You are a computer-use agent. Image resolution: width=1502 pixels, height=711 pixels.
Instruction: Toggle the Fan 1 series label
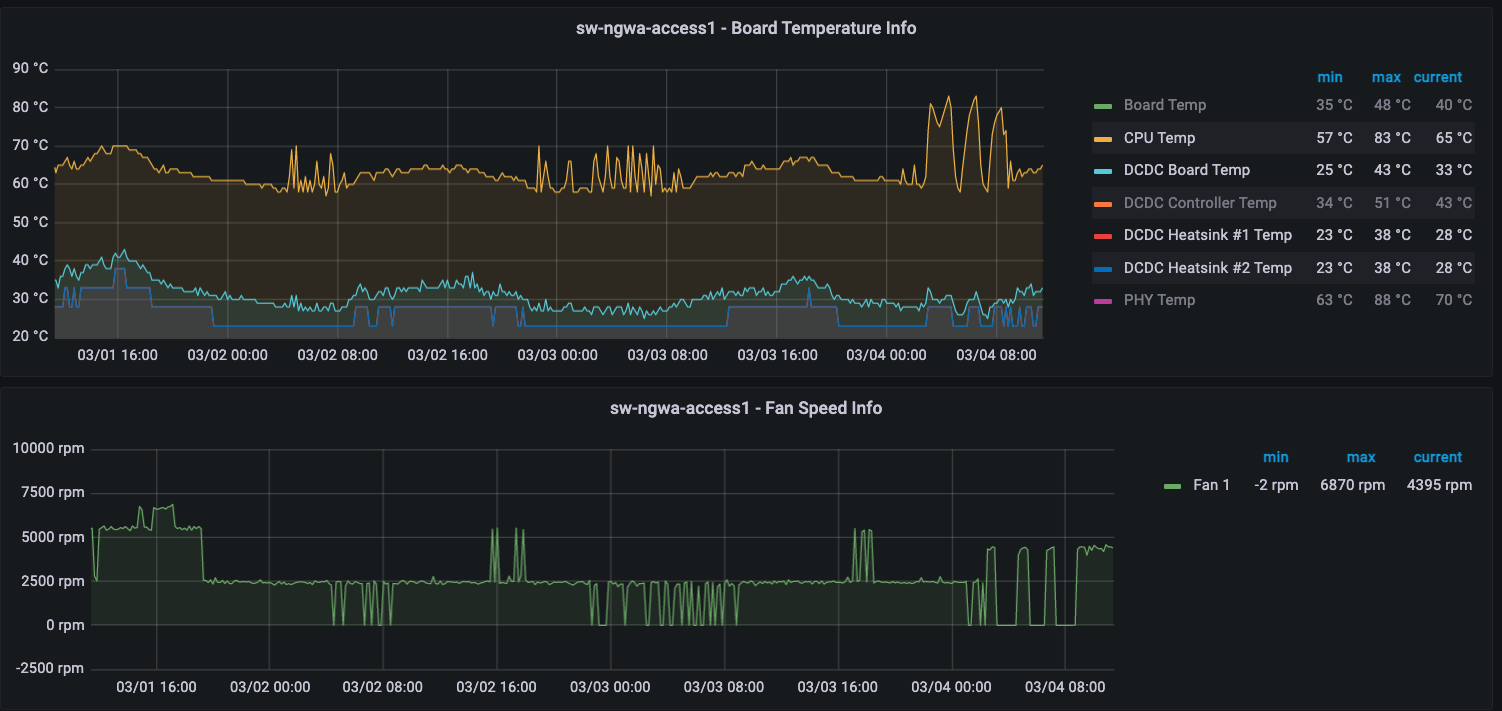click(x=1211, y=485)
